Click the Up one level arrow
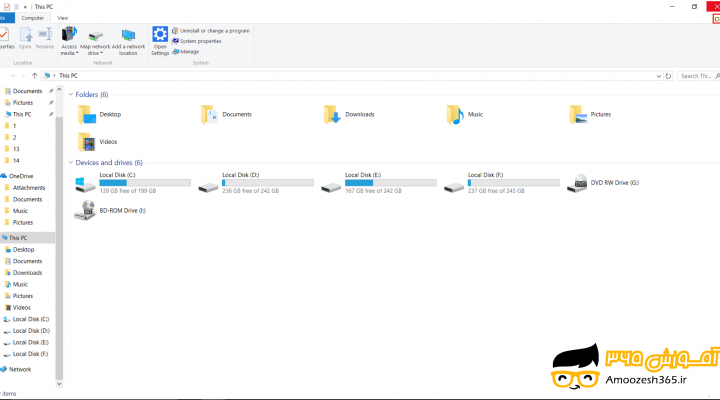This screenshot has height=400, width=720. (x=34, y=76)
